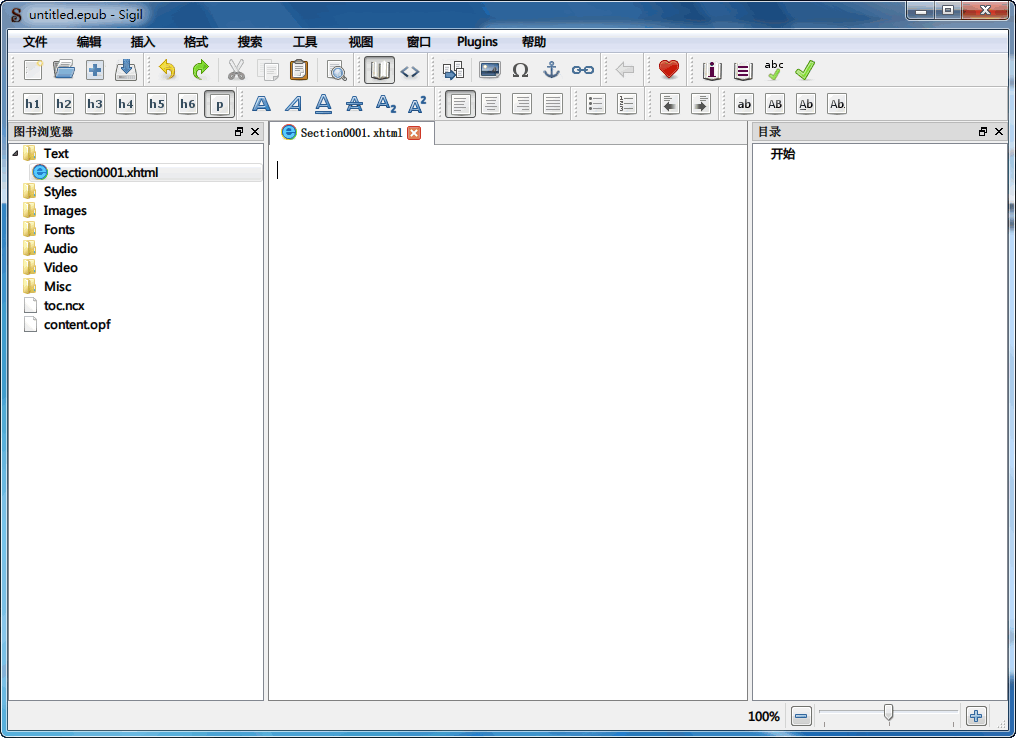Run the abc spellcheck
This screenshot has height=738, width=1016.
coord(774,70)
